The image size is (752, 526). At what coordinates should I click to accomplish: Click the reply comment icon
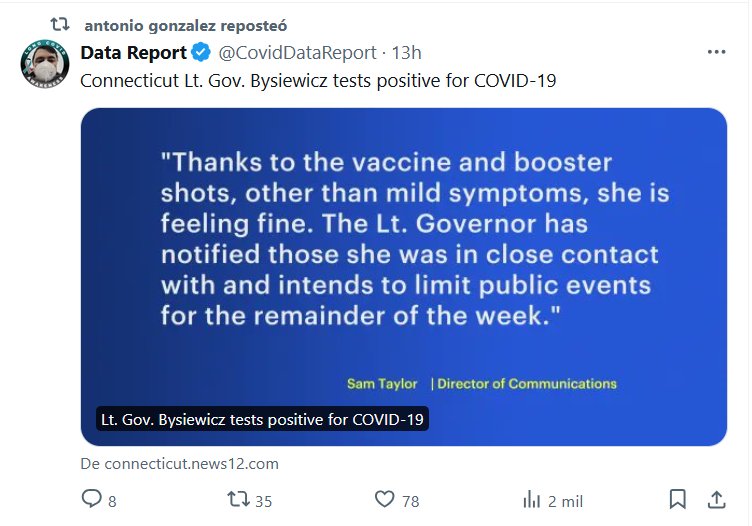[92, 498]
